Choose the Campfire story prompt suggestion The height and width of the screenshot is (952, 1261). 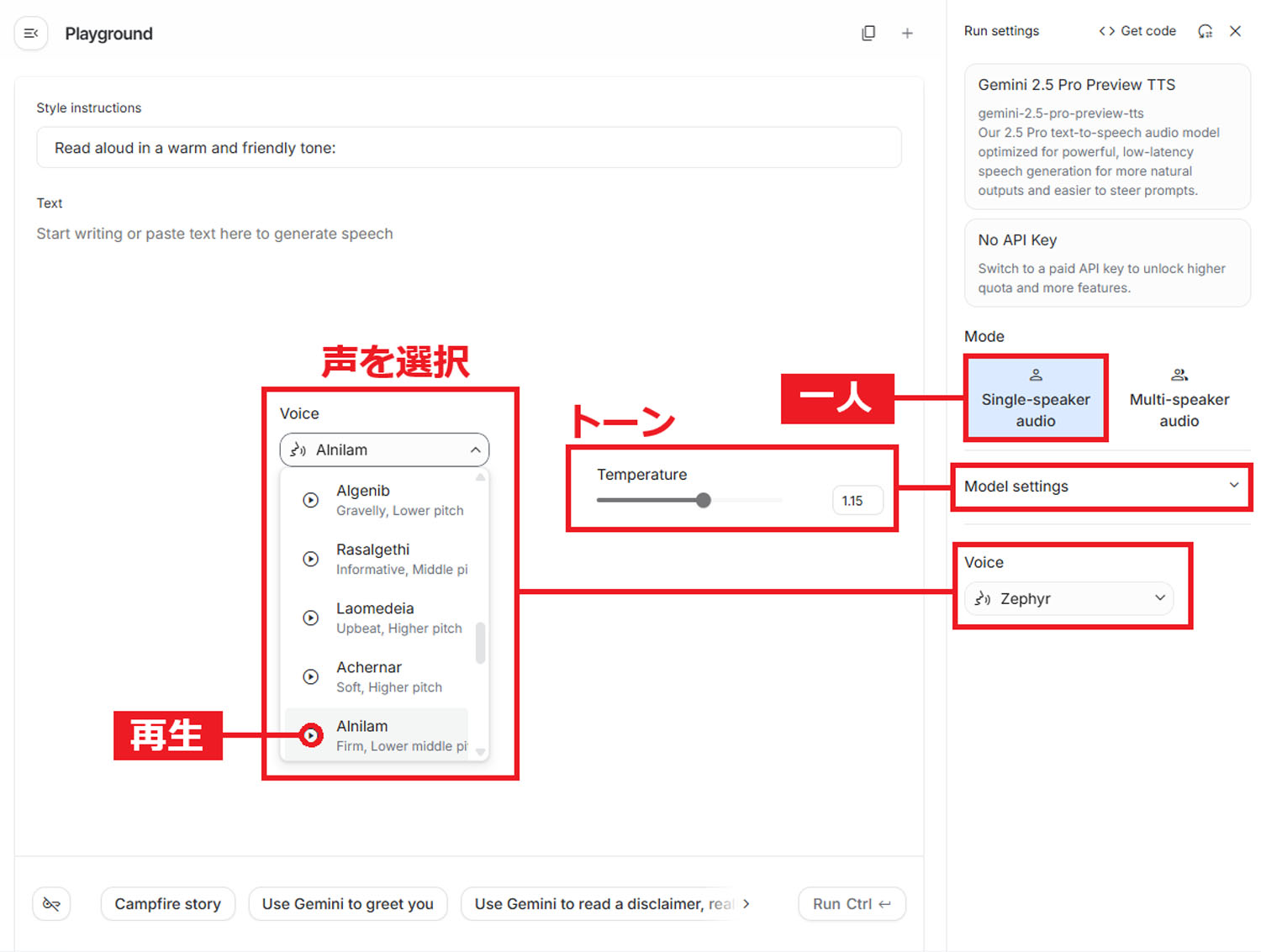(168, 904)
